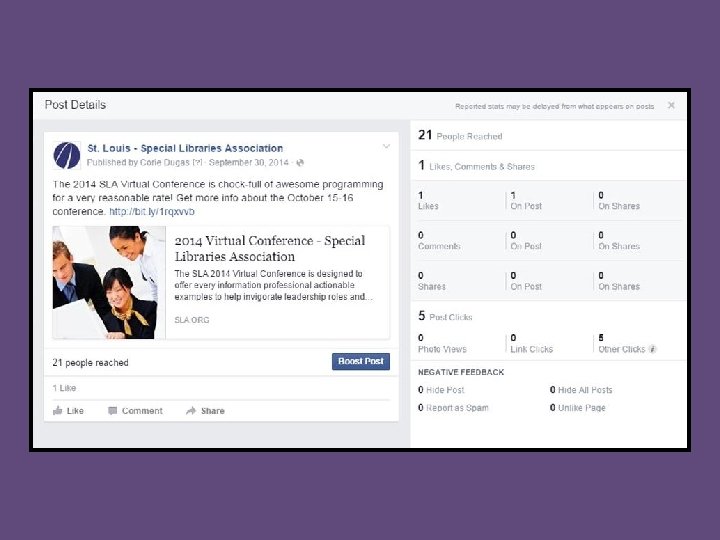Click the St. Louis SLA page logo avatar
The image size is (720, 540).
(67, 155)
